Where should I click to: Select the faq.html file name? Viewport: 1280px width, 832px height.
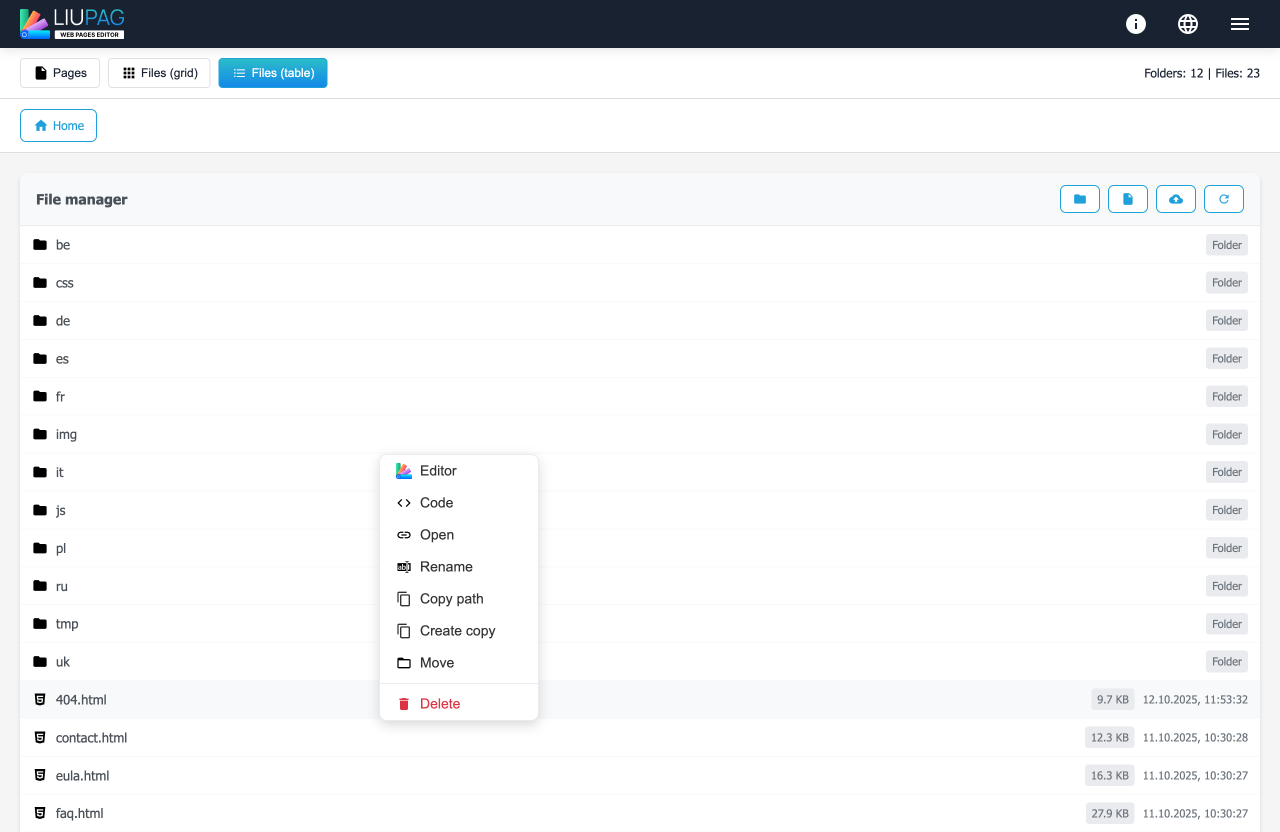pyautogui.click(x=80, y=813)
